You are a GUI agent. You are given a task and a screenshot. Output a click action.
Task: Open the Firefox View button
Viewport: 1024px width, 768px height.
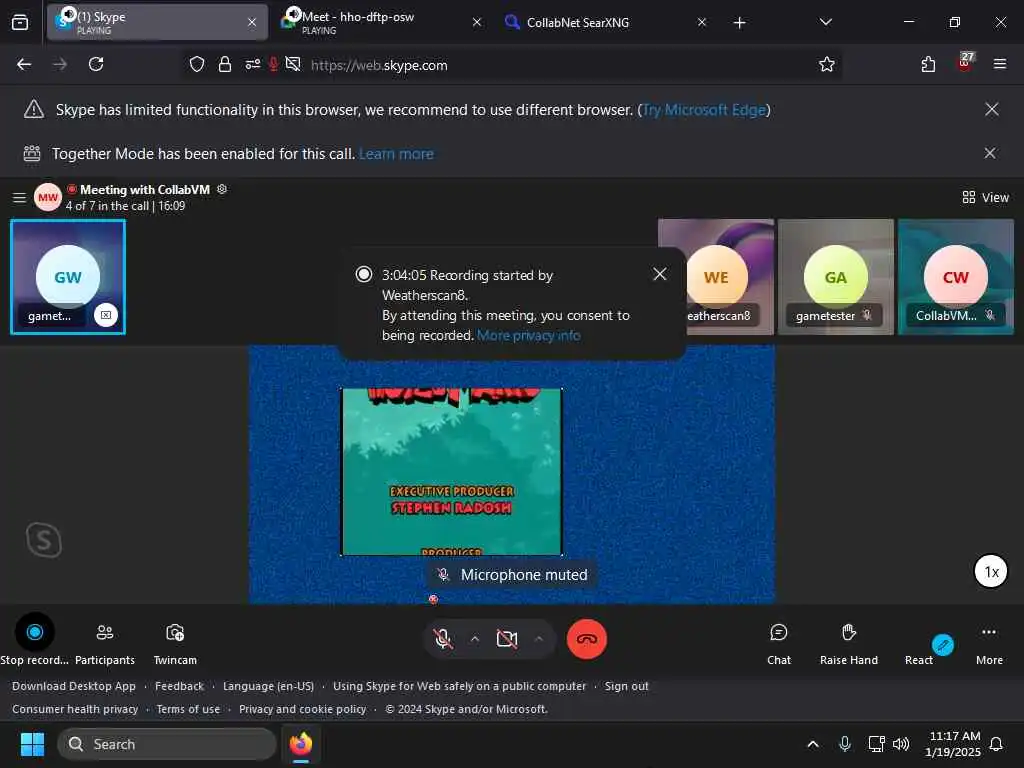(x=20, y=22)
